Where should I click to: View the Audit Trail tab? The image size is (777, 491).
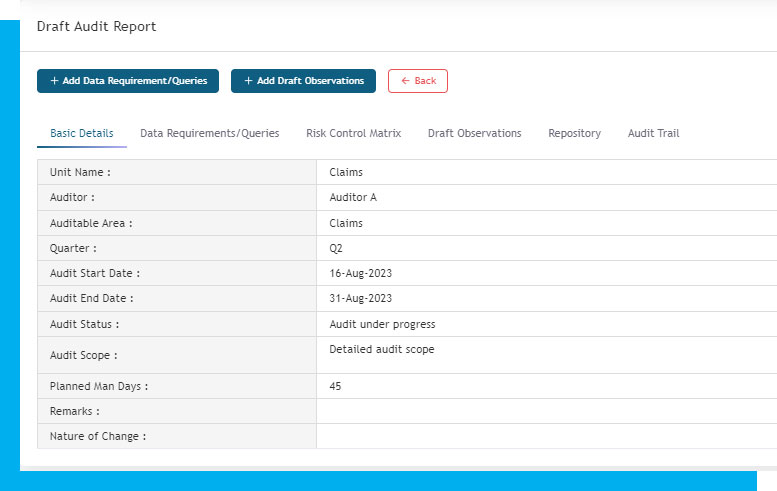tap(653, 133)
